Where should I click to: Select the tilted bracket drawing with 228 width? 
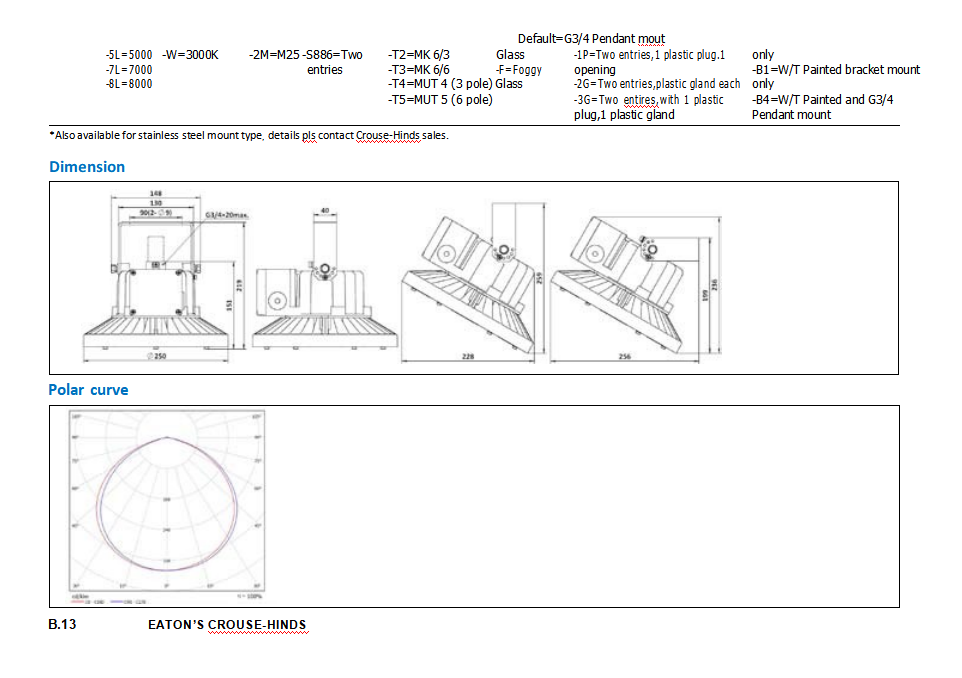pyautogui.click(x=470, y=285)
